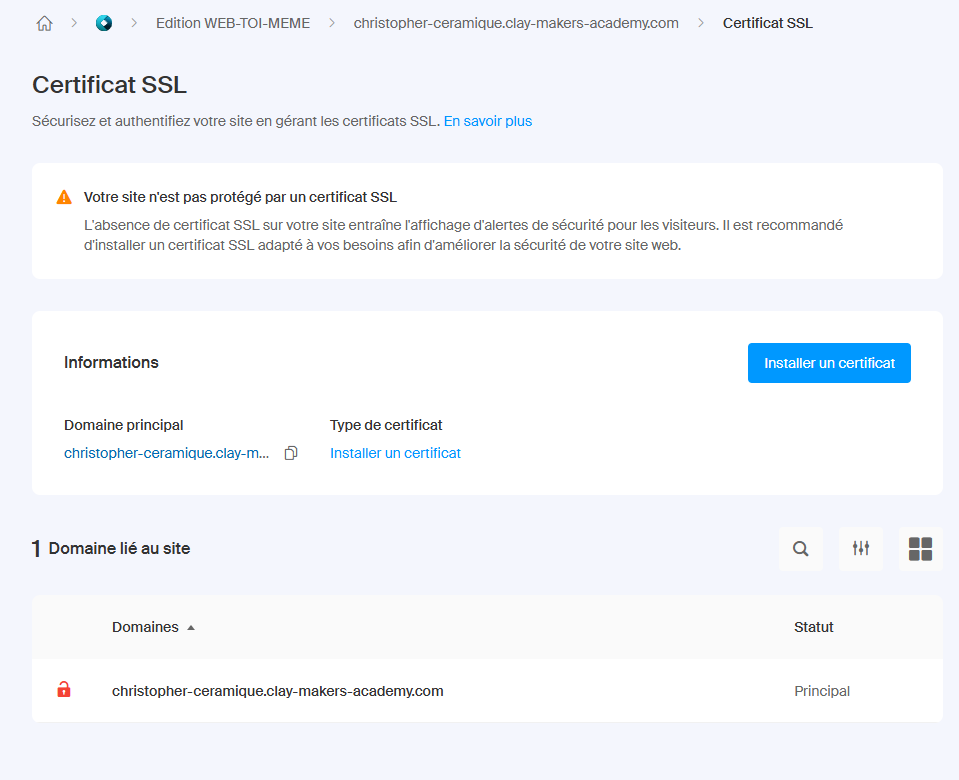
Task: Sort using the arrow beside Domaines
Action: tap(191, 628)
